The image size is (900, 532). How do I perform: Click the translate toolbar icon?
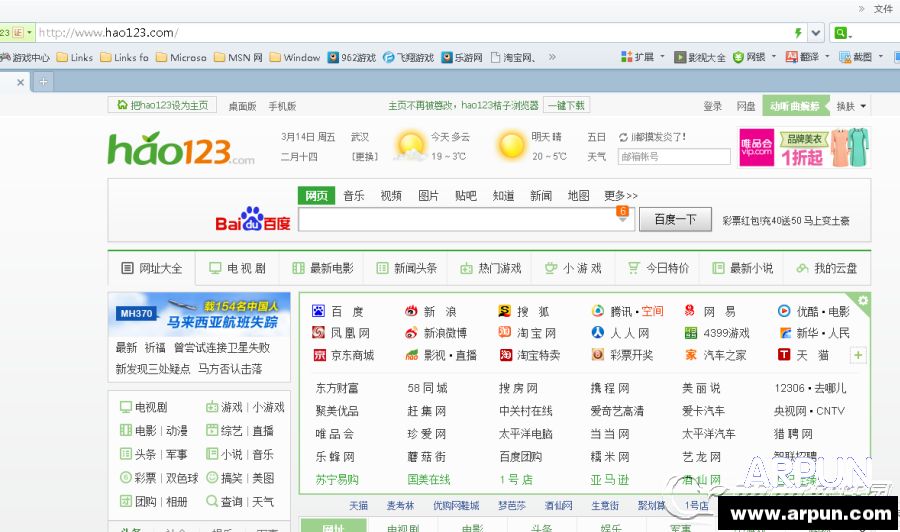tap(792, 57)
